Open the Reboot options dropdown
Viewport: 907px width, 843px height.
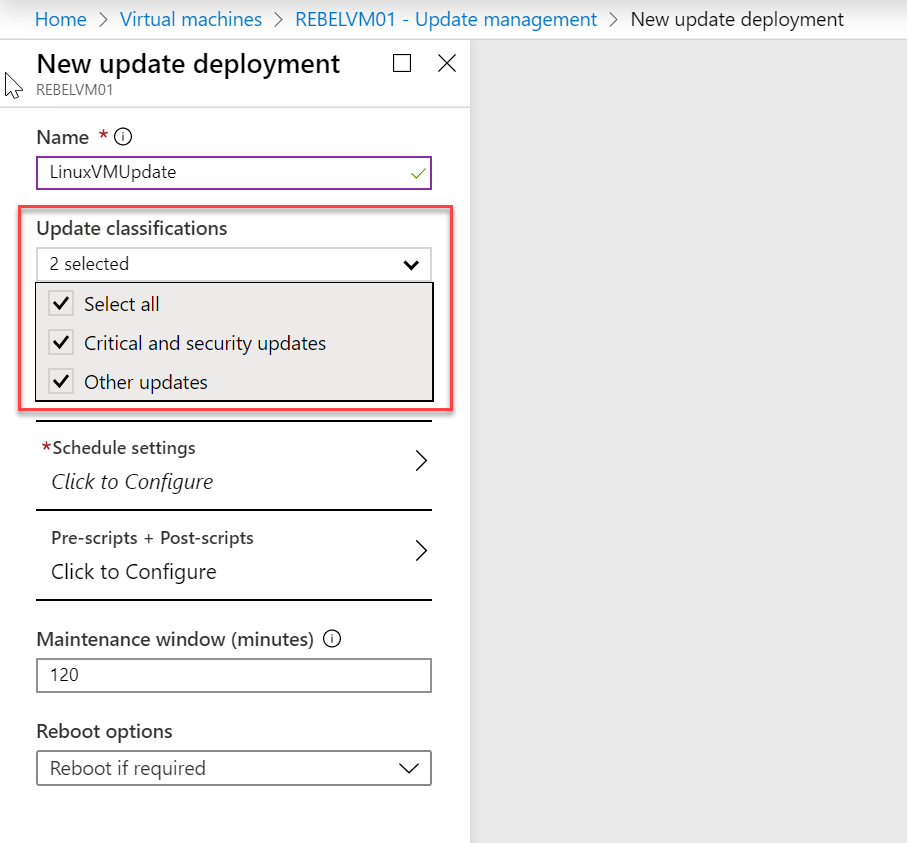point(234,768)
